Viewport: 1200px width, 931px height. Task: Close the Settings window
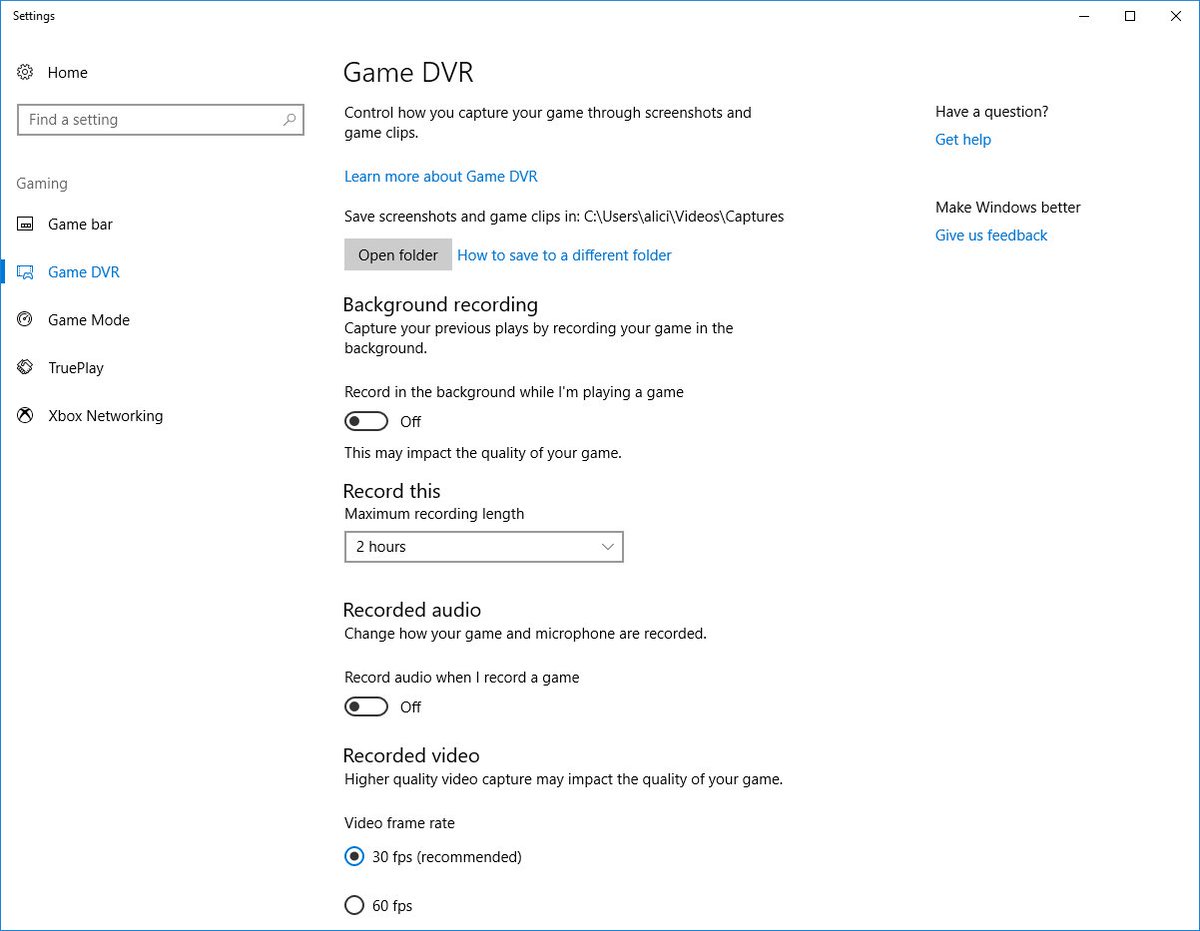tap(1176, 16)
